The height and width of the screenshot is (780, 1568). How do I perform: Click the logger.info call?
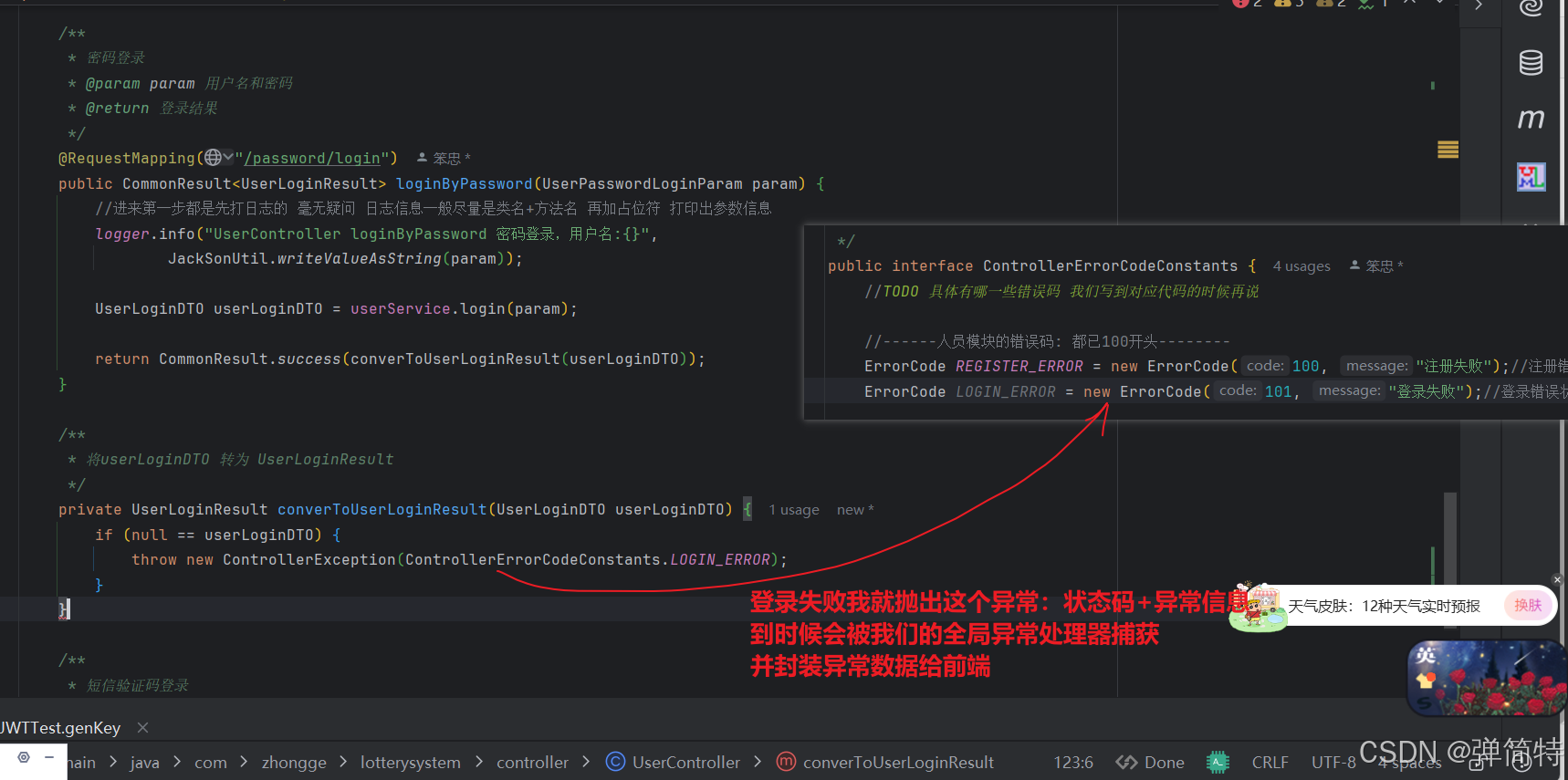pyautogui.click(x=145, y=234)
